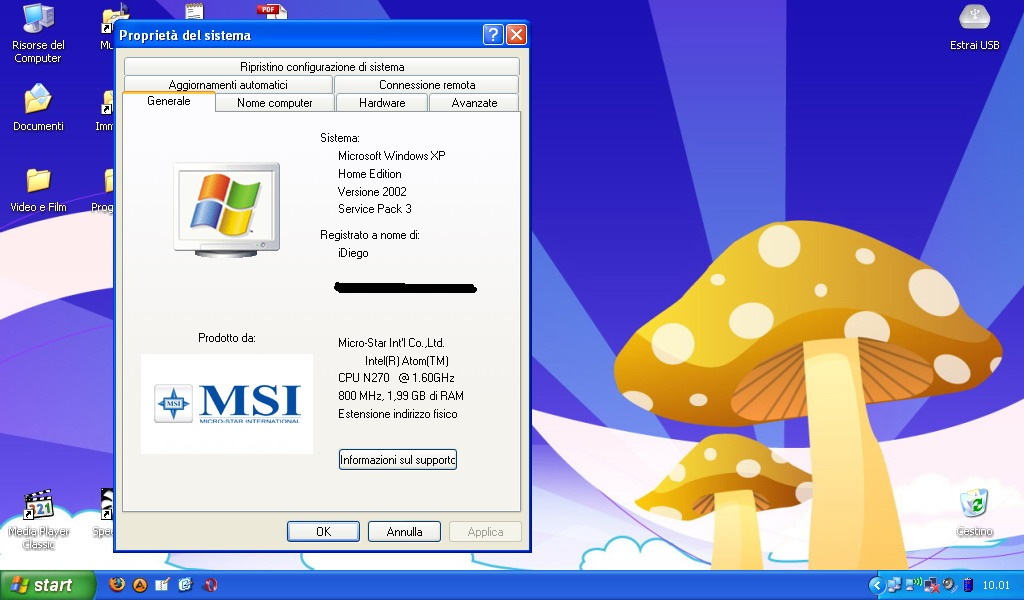Screen dimensions: 1024x600
Task: Launch Firefox from Quick Launch bar
Action: [x=118, y=585]
